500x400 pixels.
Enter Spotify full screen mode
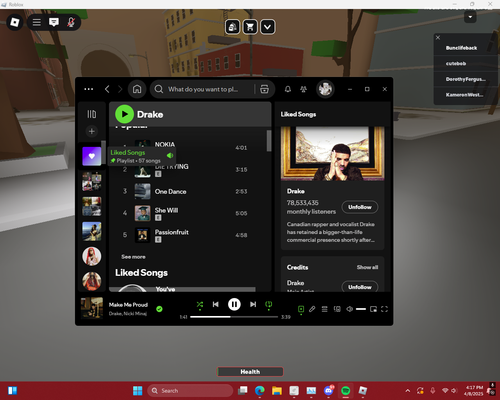(384, 309)
